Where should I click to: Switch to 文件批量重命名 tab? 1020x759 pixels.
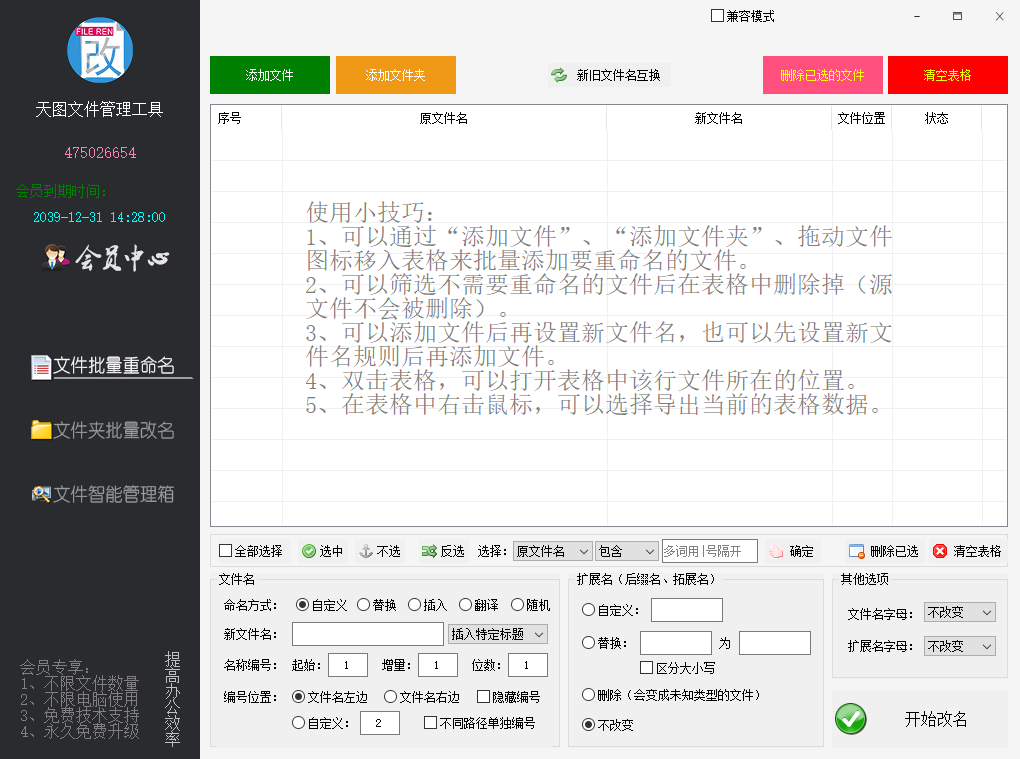coord(113,366)
